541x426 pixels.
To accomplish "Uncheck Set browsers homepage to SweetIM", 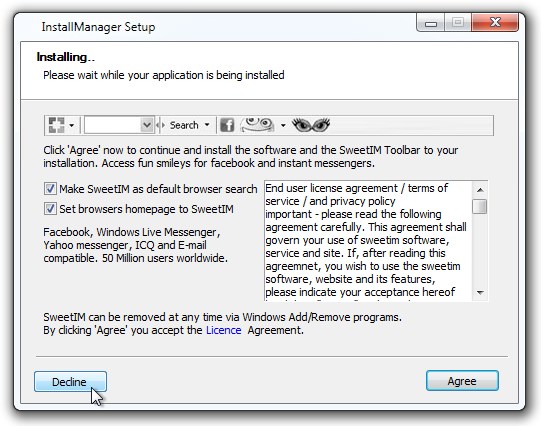I will 50,209.
